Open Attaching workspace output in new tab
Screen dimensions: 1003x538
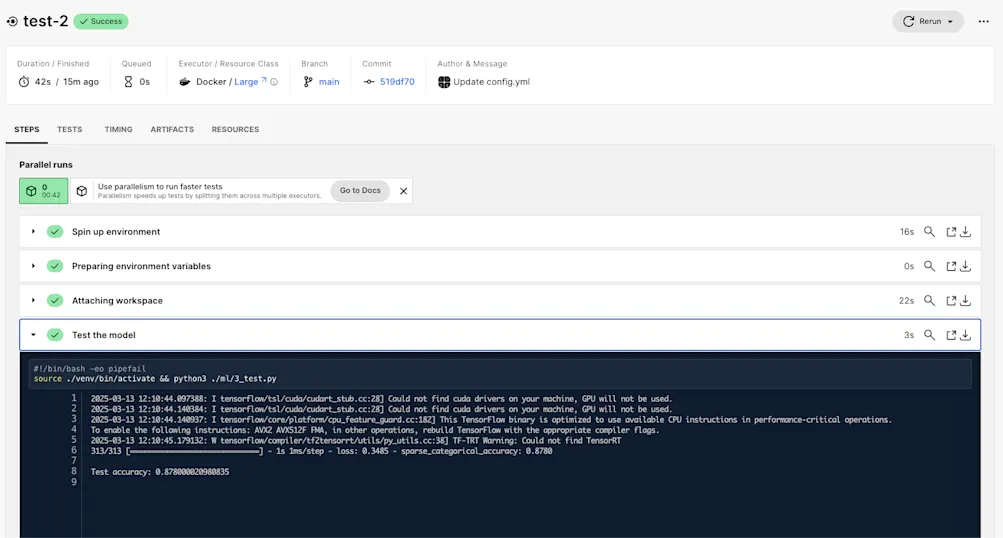951,301
